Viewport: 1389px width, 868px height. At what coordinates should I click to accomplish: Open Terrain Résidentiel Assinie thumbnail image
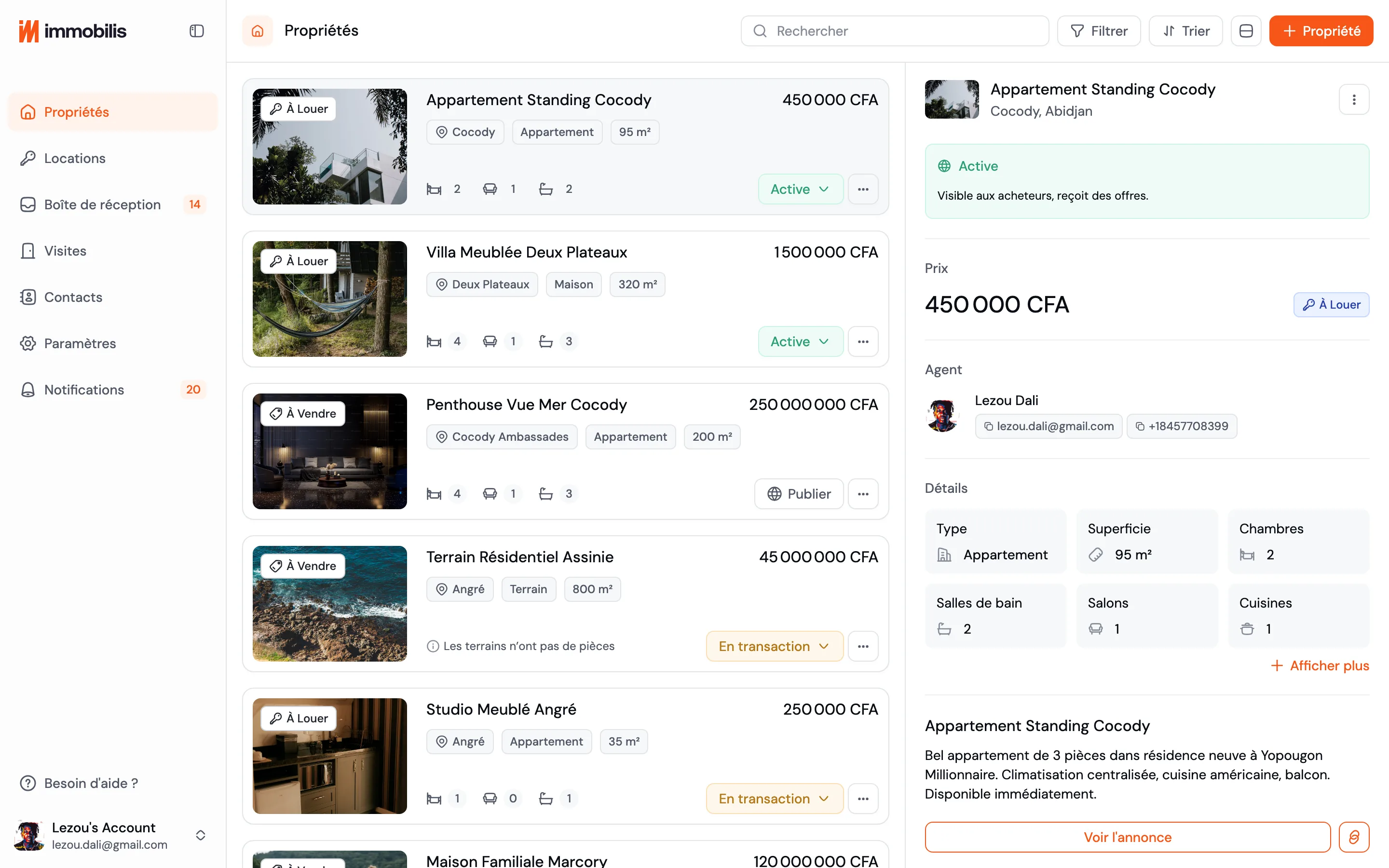[x=329, y=603]
